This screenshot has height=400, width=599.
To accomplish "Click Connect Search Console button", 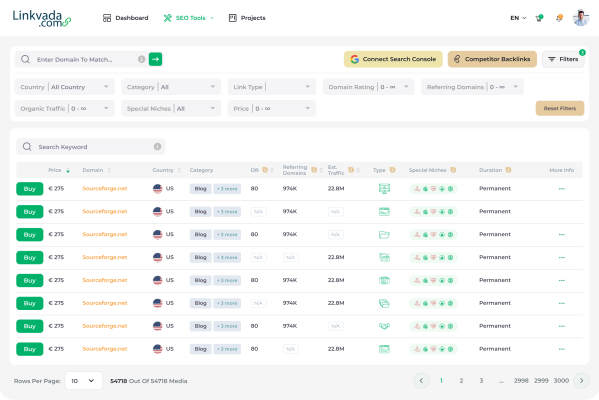I will [393, 59].
